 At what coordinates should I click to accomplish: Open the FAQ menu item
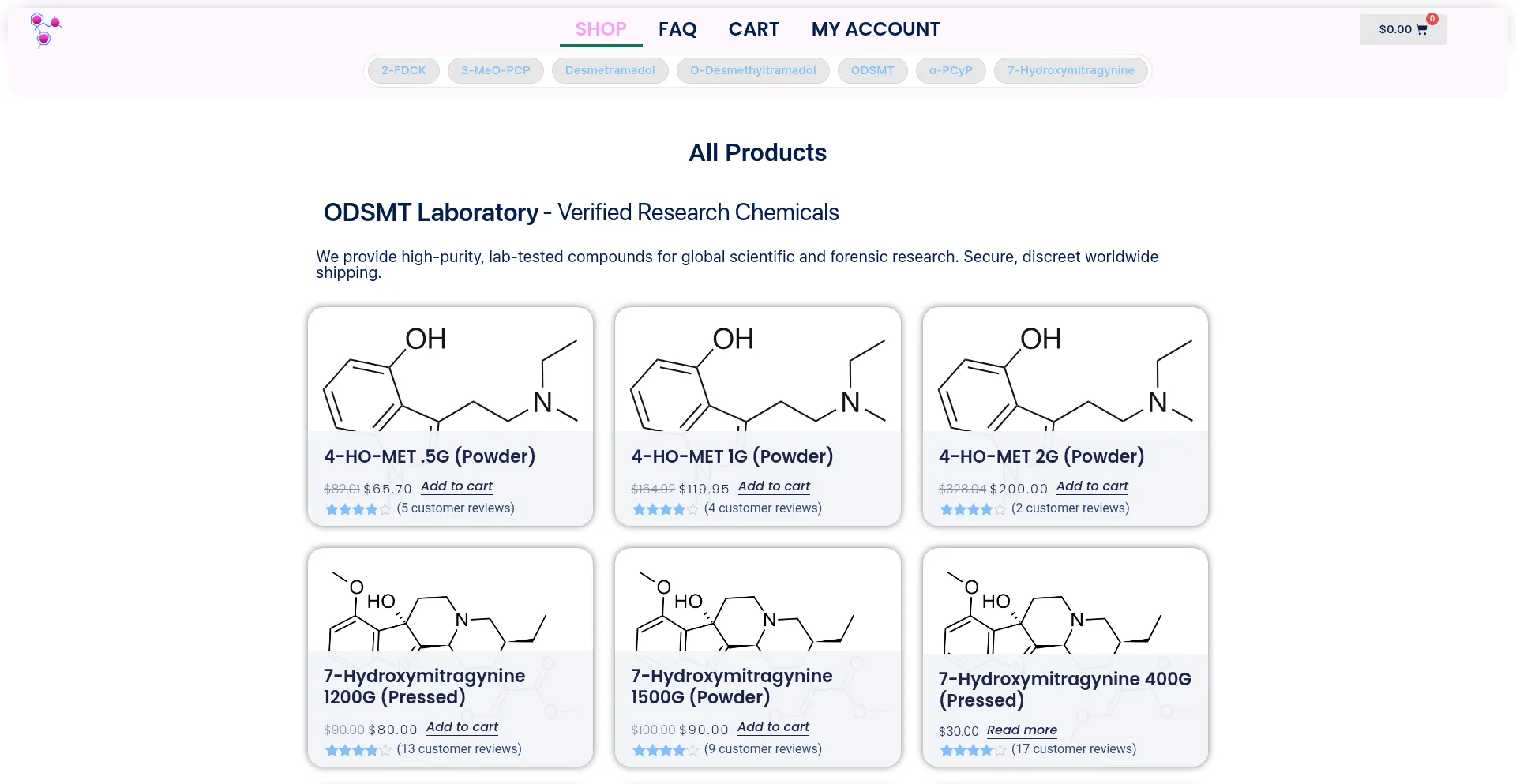(677, 29)
